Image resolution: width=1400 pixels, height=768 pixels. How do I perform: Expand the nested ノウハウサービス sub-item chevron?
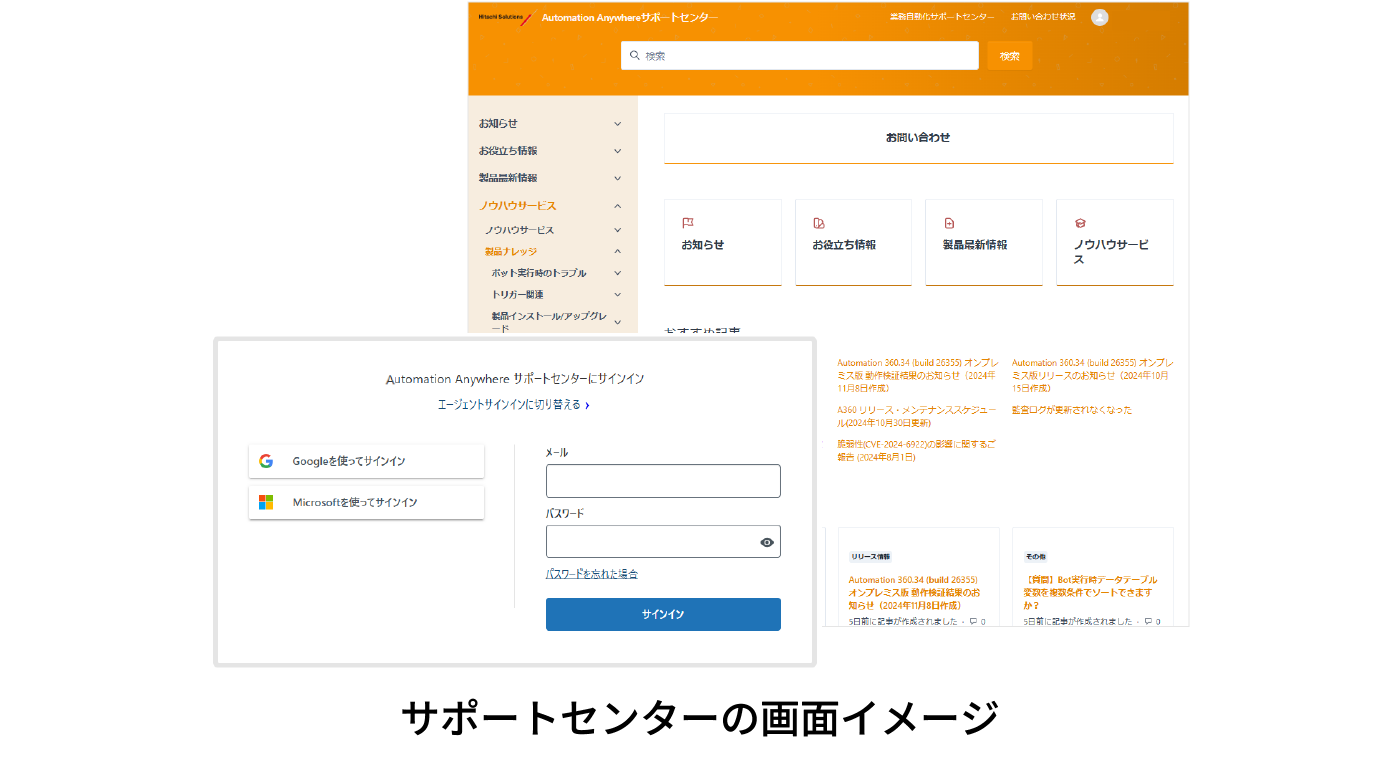(x=617, y=230)
